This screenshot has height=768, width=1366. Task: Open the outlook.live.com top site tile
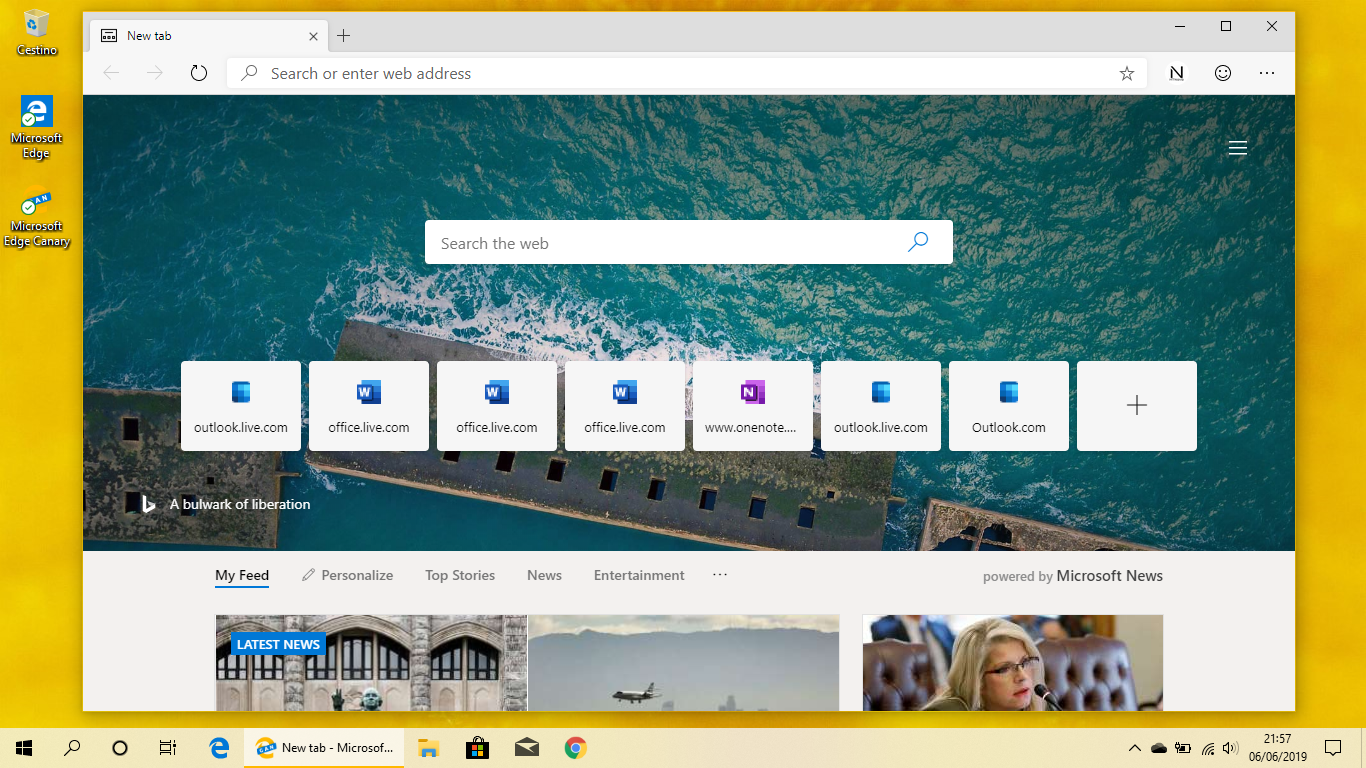[x=241, y=405]
